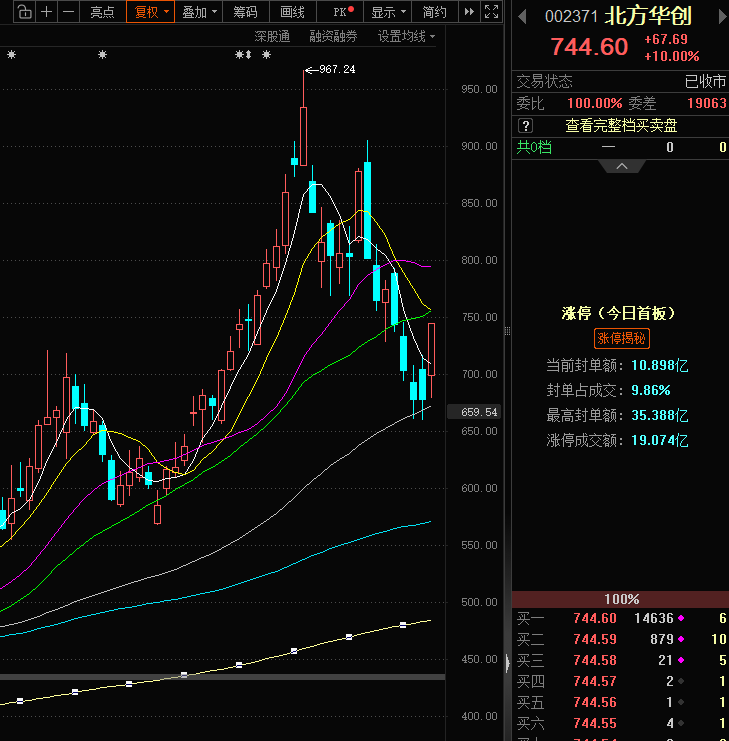The image size is (729, 741).
Task: Zoom out chart with minus icon
Action: [69, 12]
